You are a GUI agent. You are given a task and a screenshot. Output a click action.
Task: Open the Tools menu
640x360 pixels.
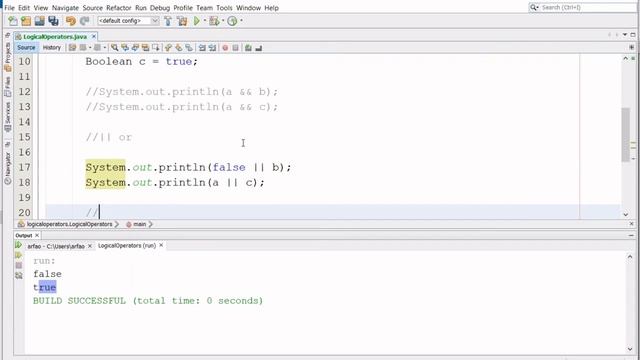click(224, 8)
